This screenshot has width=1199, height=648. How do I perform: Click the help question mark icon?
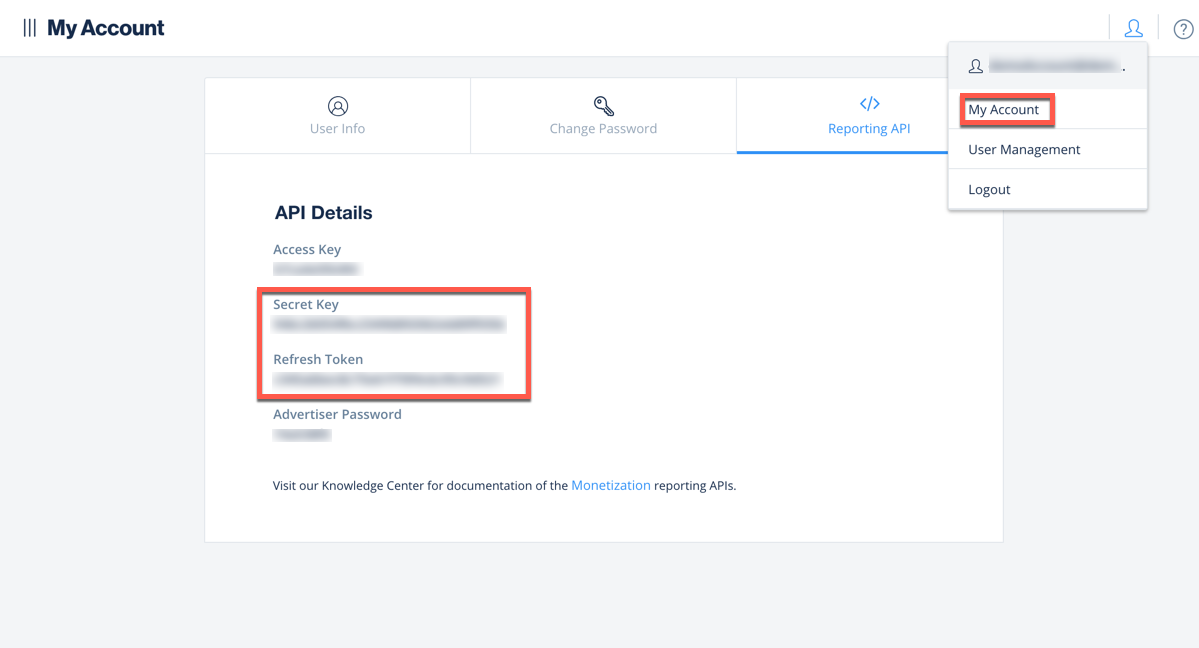[x=1184, y=28]
